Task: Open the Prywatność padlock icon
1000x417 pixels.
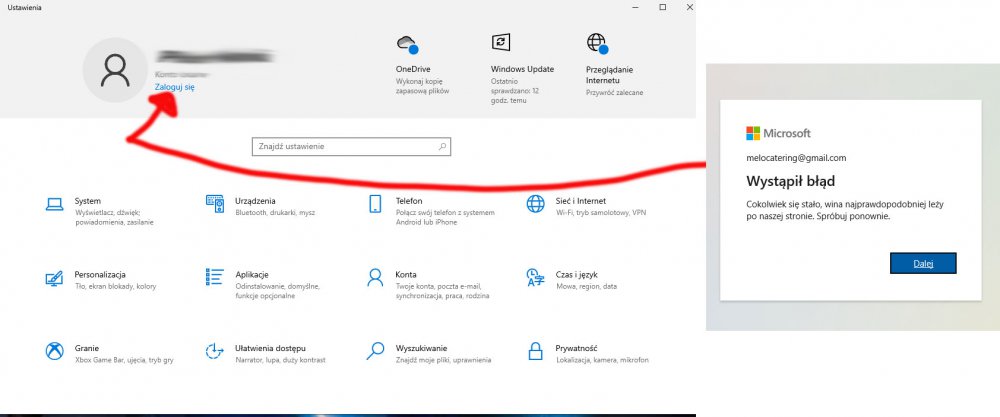Action: (536, 351)
